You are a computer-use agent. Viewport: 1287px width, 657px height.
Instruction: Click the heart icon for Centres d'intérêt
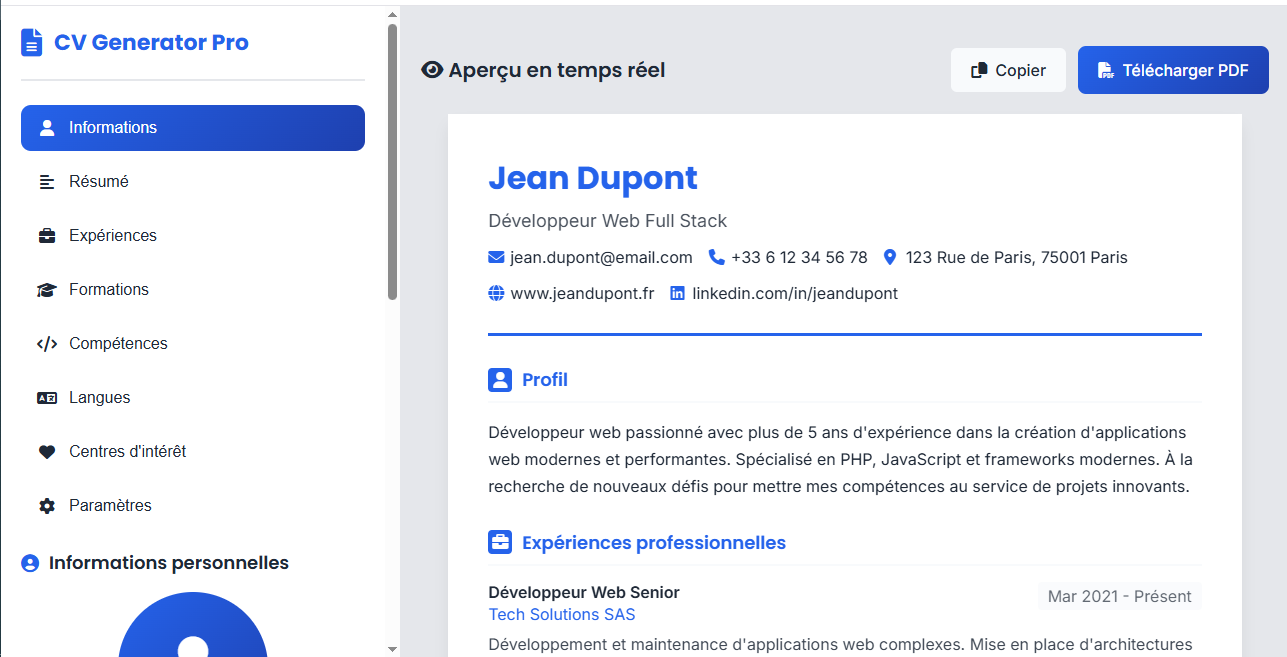coord(46,451)
